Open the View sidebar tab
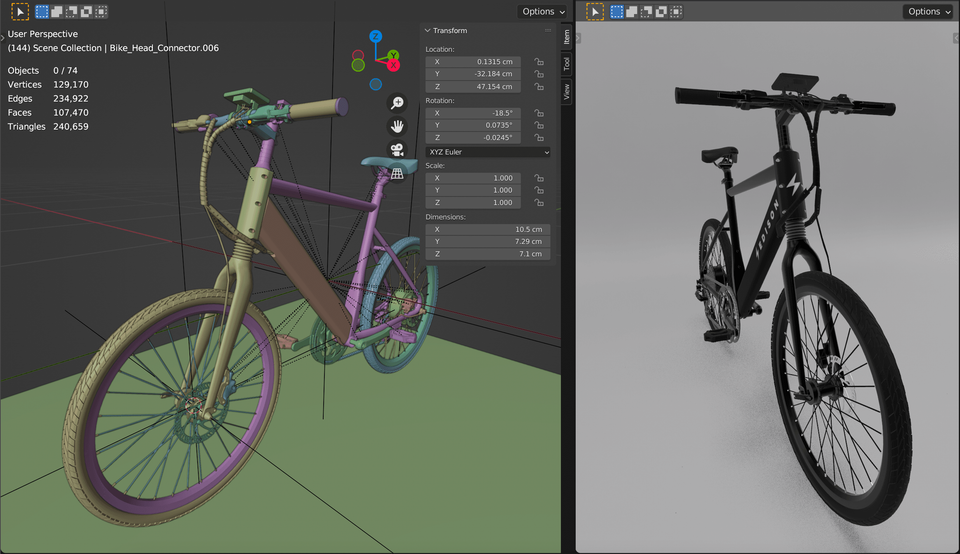This screenshot has width=960, height=554. pyautogui.click(x=566, y=92)
